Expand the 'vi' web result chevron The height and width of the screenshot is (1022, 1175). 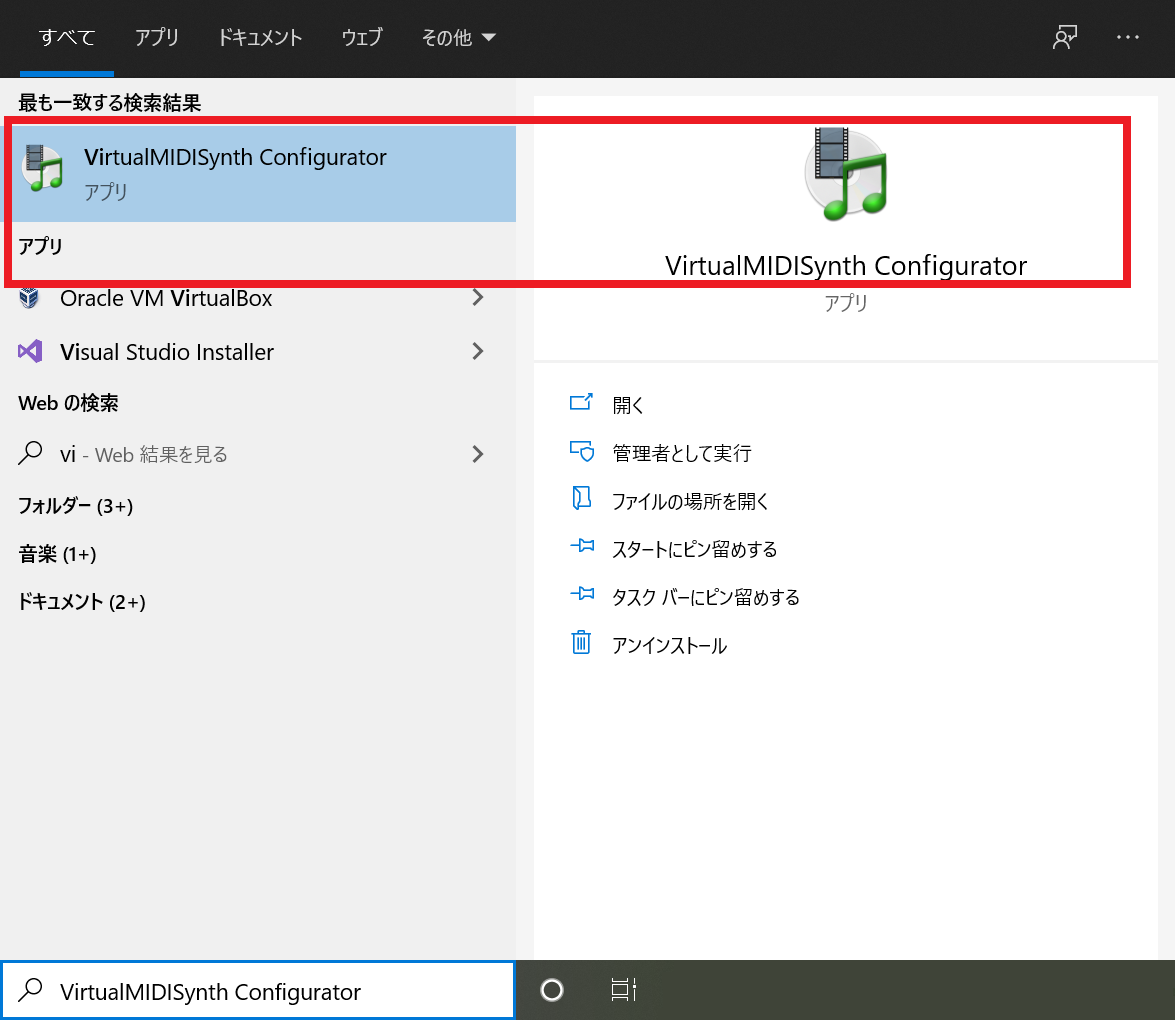tap(477, 454)
